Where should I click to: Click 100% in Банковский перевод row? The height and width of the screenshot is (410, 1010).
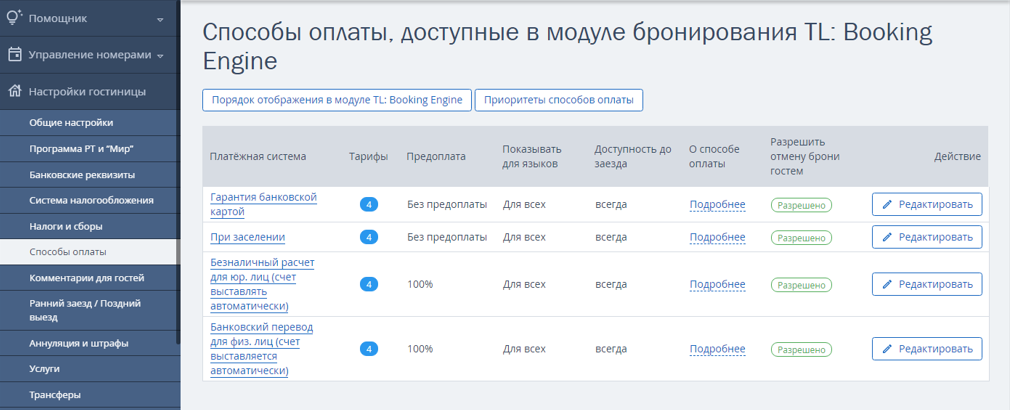click(420, 349)
